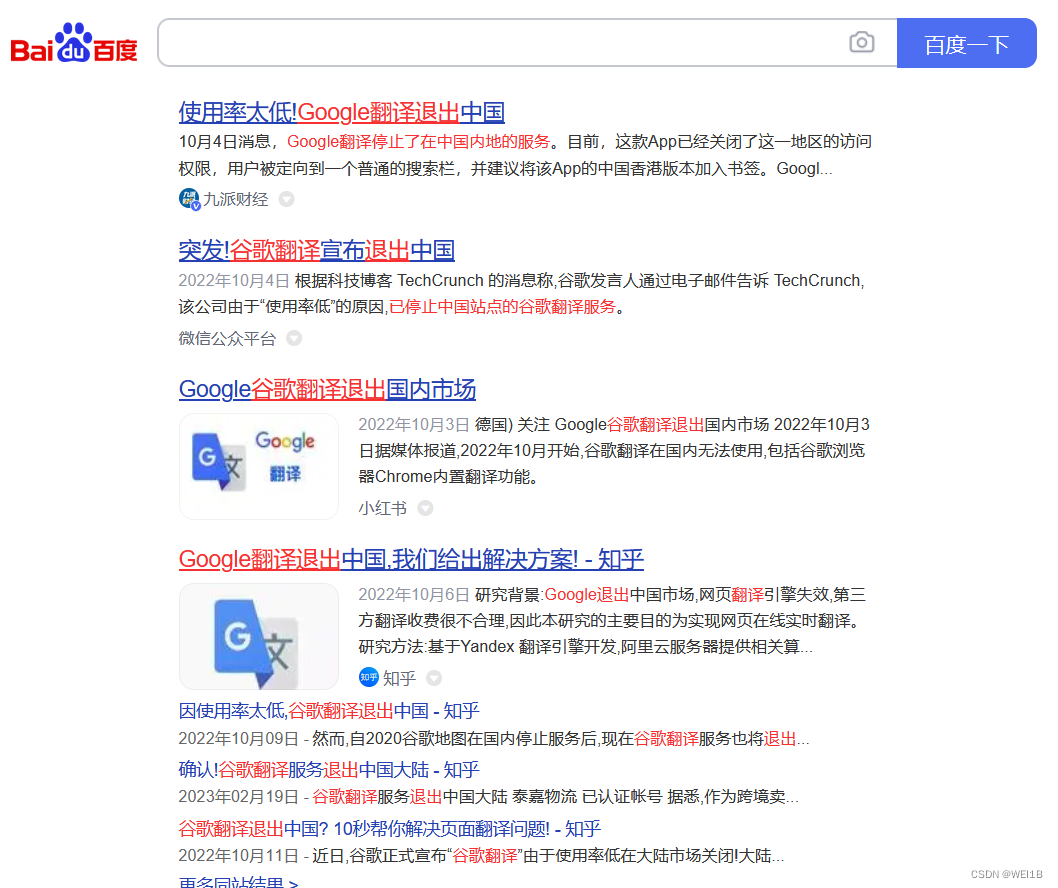Click snippet text Google翻译停止了在中国内地的服务
The height and width of the screenshot is (888, 1058).
[x=418, y=142]
